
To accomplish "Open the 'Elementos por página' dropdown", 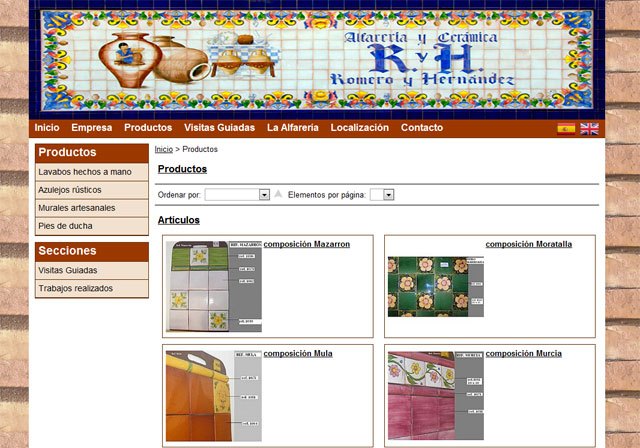I will tap(382, 195).
